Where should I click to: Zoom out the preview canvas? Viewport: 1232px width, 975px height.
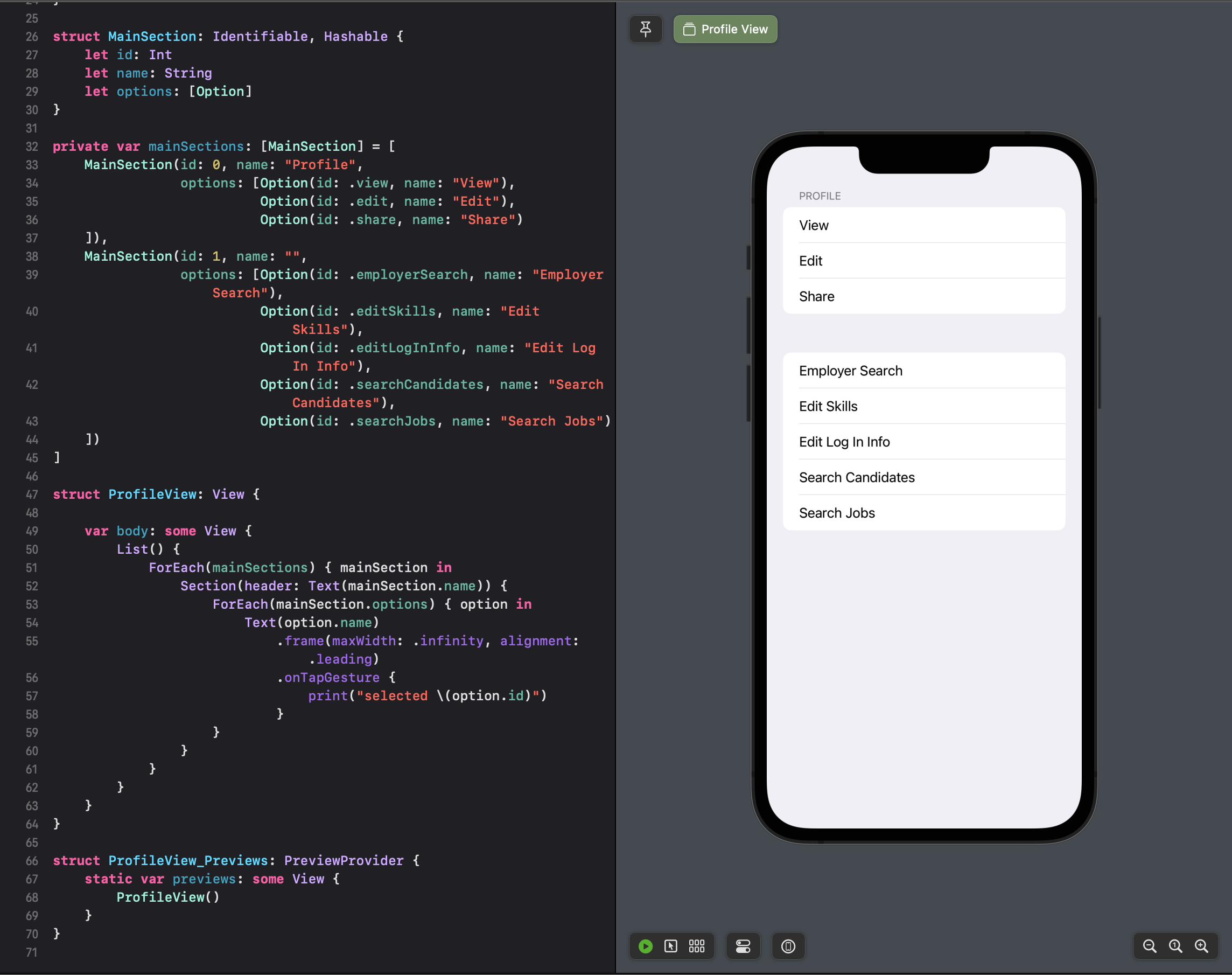(1149, 946)
